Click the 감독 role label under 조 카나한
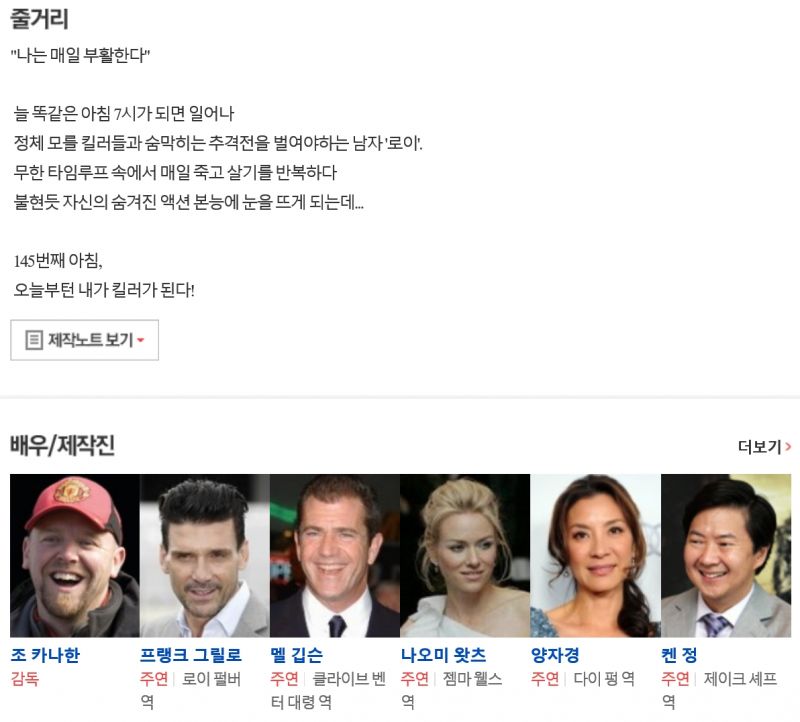The height and width of the screenshot is (722, 800). click(x=25, y=679)
